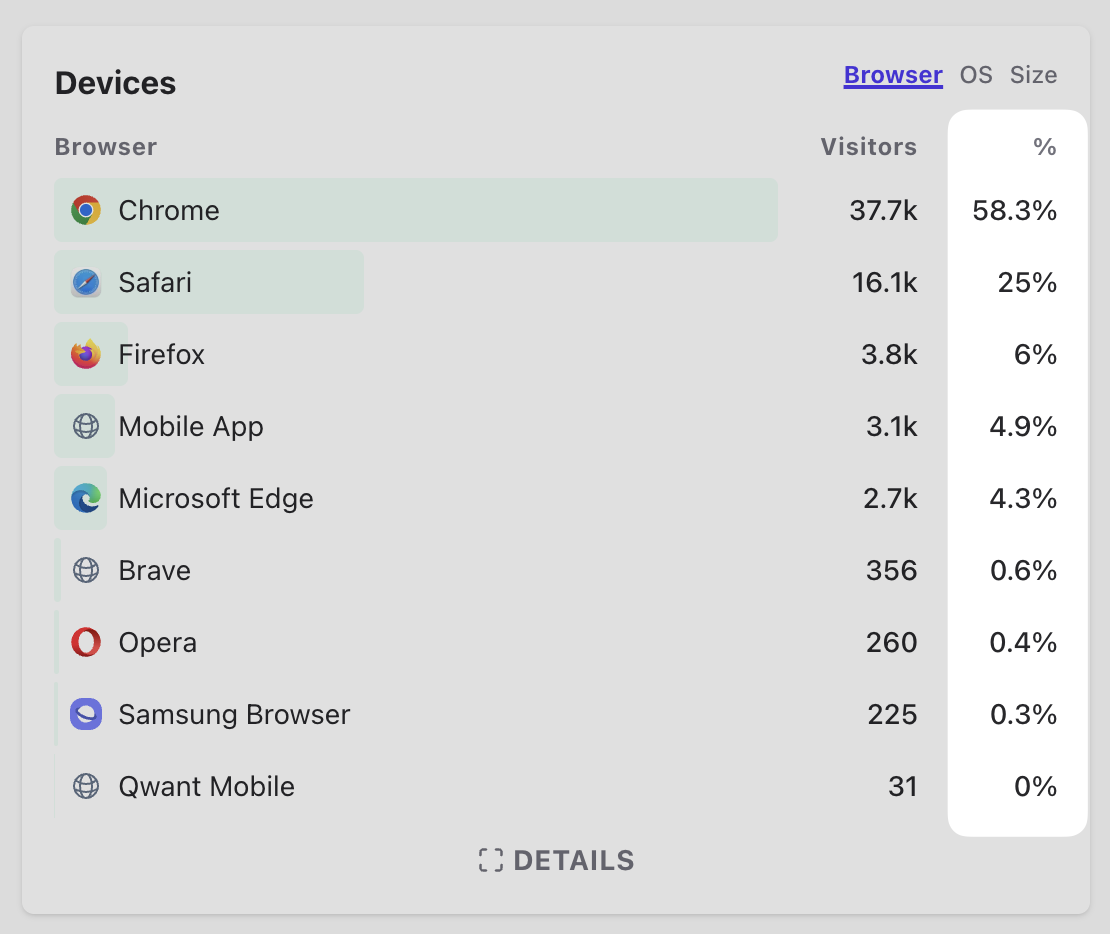Click the Samsung Browser icon
Image resolution: width=1110 pixels, height=934 pixels.
[86, 714]
